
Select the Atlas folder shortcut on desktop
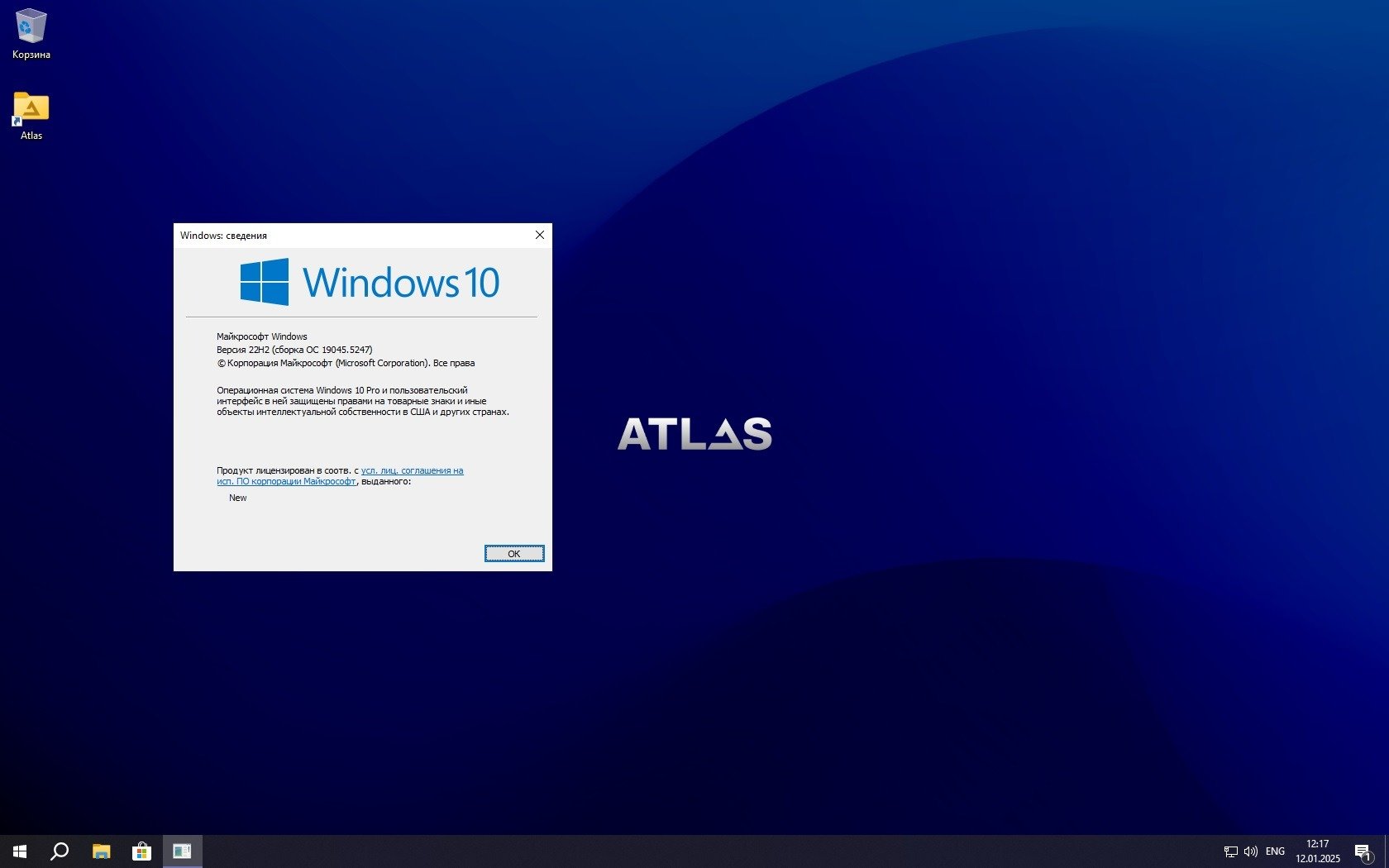31,116
